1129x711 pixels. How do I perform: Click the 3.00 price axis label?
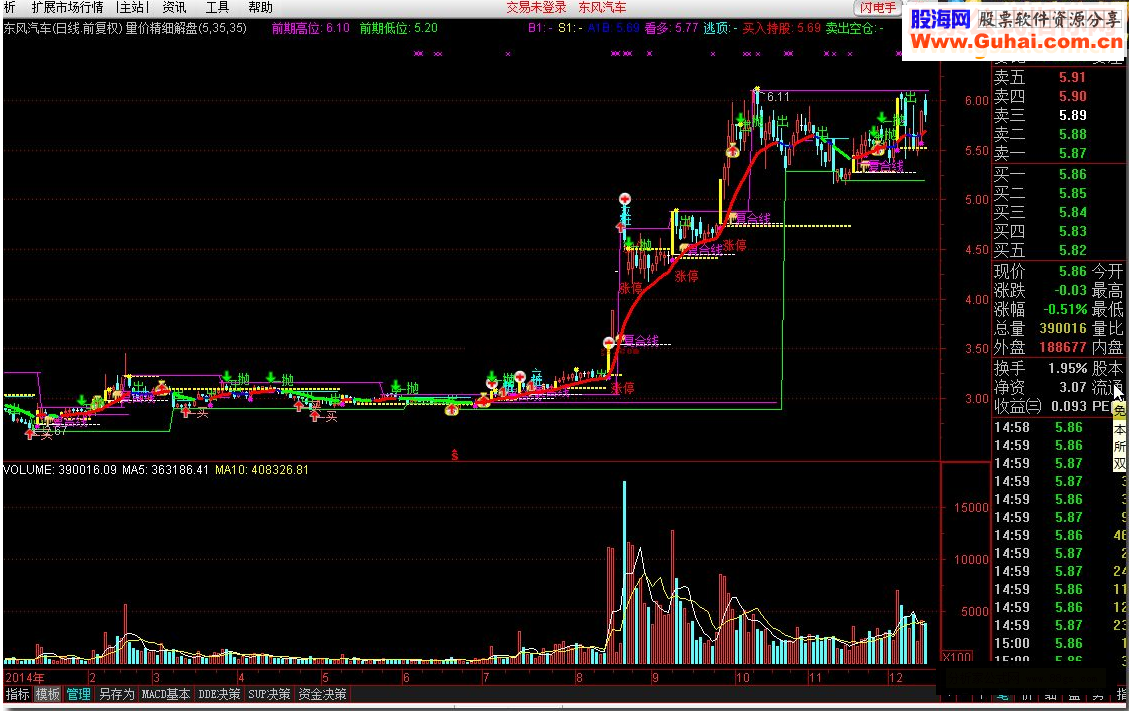[977, 398]
